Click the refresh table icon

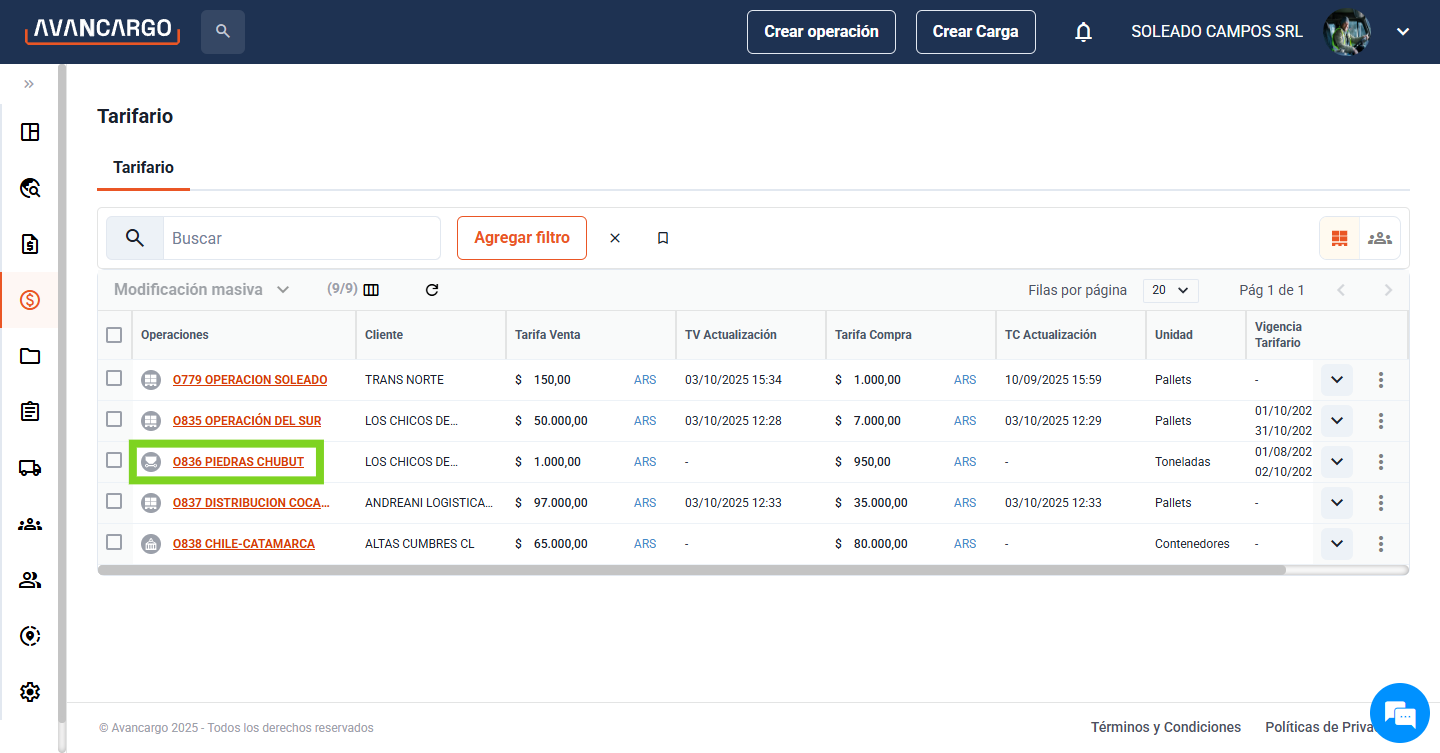[432, 290]
